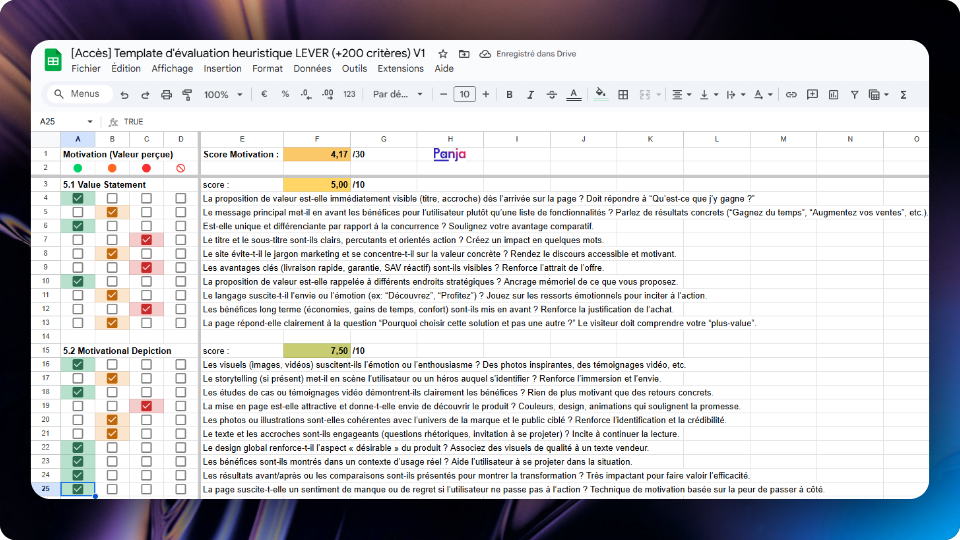The image size is (960, 540).
Task: Click the Panja logo
Action: coord(449,154)
